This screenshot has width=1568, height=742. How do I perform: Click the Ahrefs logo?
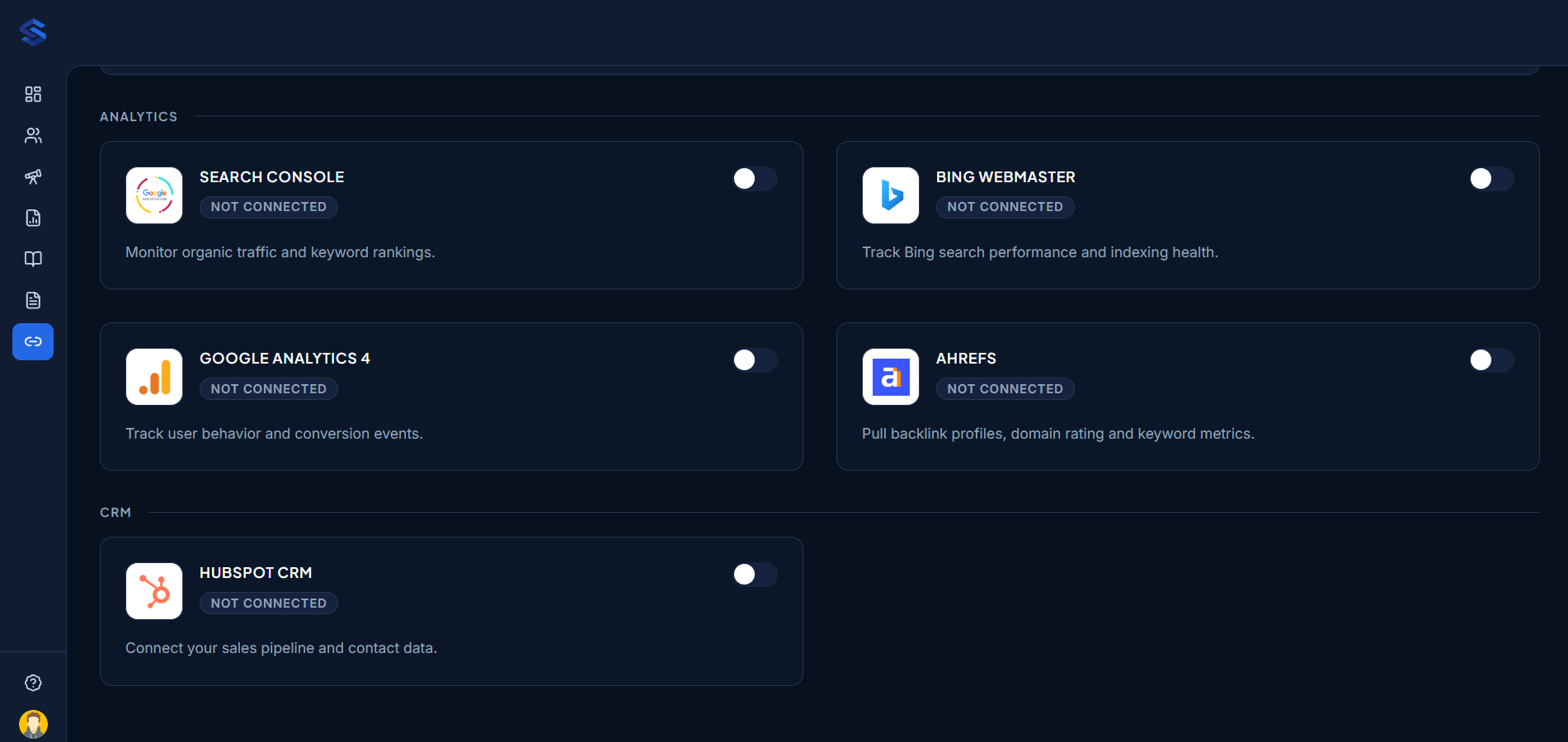(x=891, y=377)
